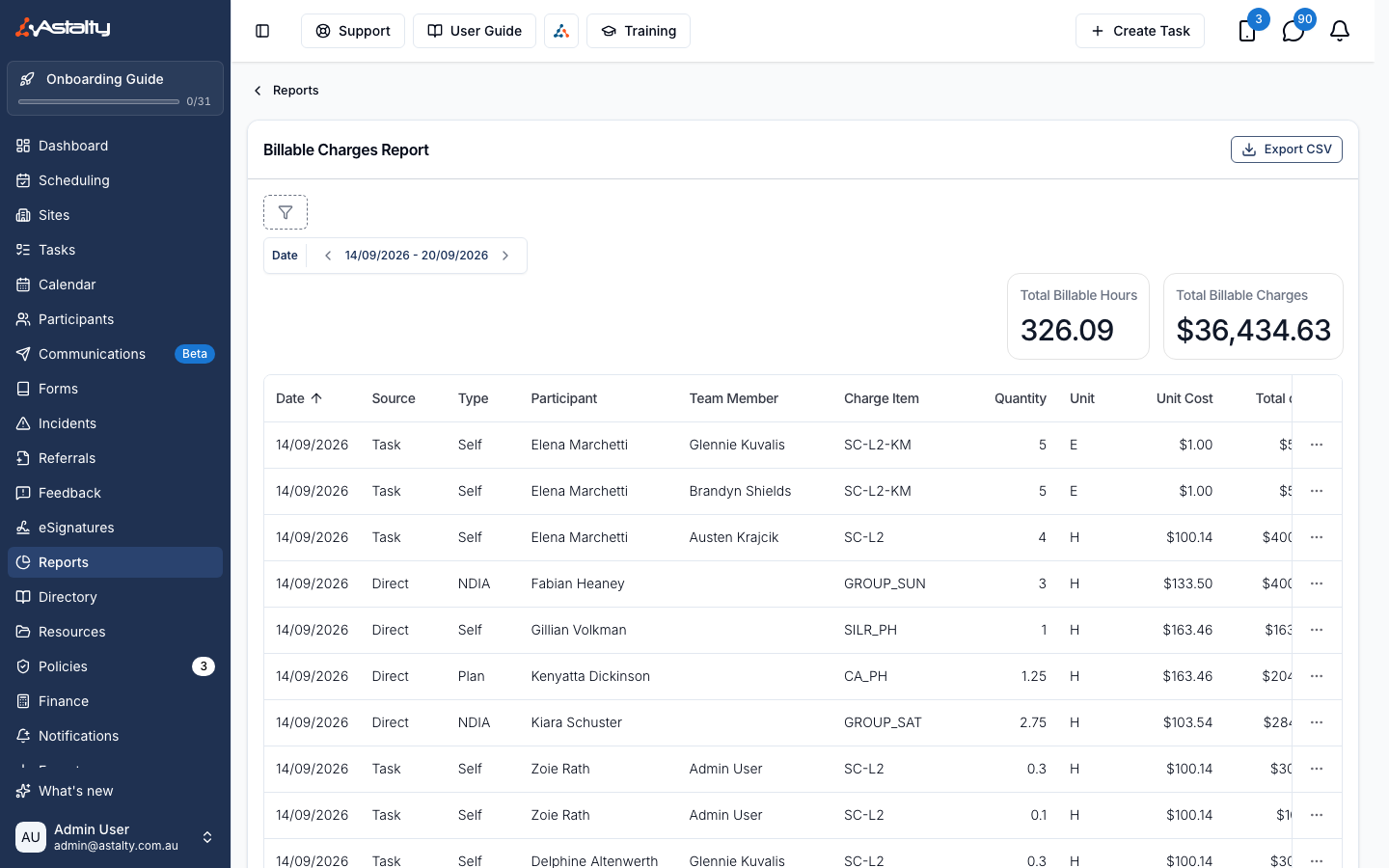The height and width of the screenshot is (868, 1389).
Task: Click GROUP_SUN charge item cell
Action: [x=885, y=583]
